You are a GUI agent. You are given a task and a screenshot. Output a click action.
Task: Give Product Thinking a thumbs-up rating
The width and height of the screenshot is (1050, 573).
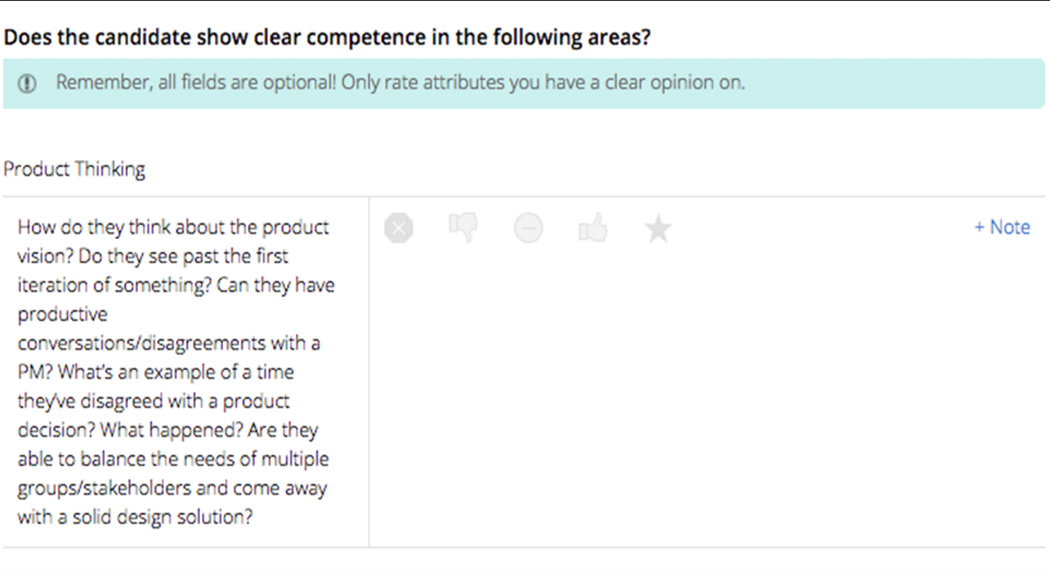coord(593,229)
